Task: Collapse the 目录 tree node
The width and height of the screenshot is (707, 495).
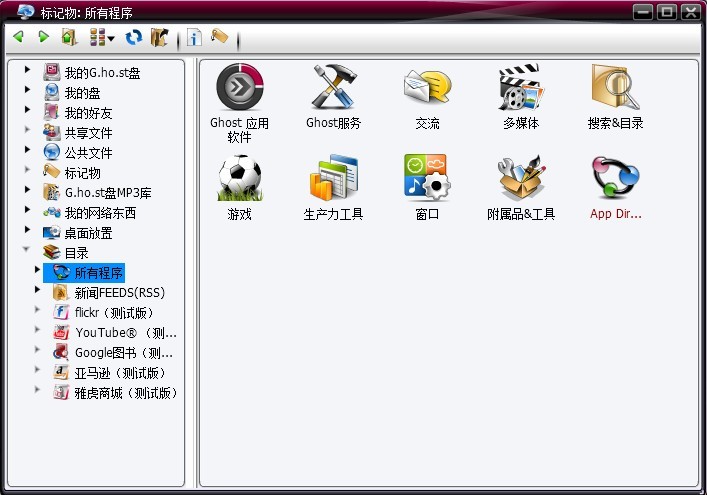Action: point(27,251)
